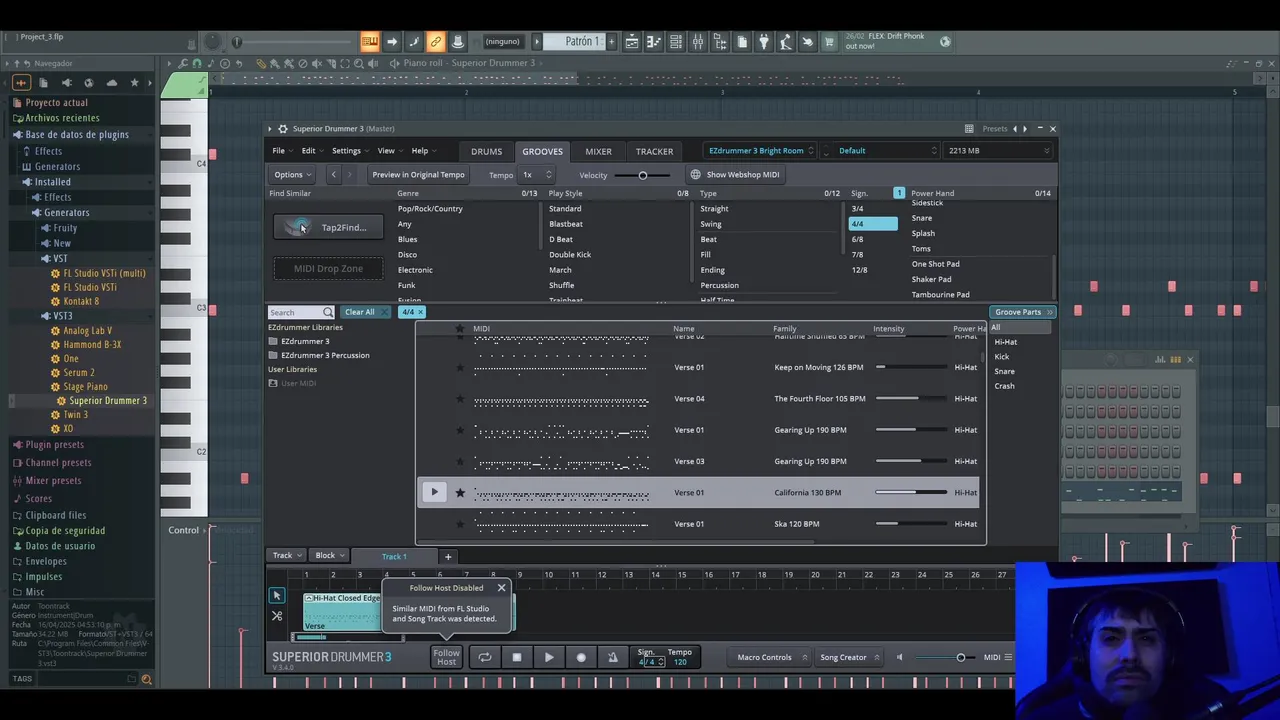The width and height of the screenshot is (1280, 720).
Task: Click the Superior Drummer plugin gear icon
Action: (x=283, y=128)
